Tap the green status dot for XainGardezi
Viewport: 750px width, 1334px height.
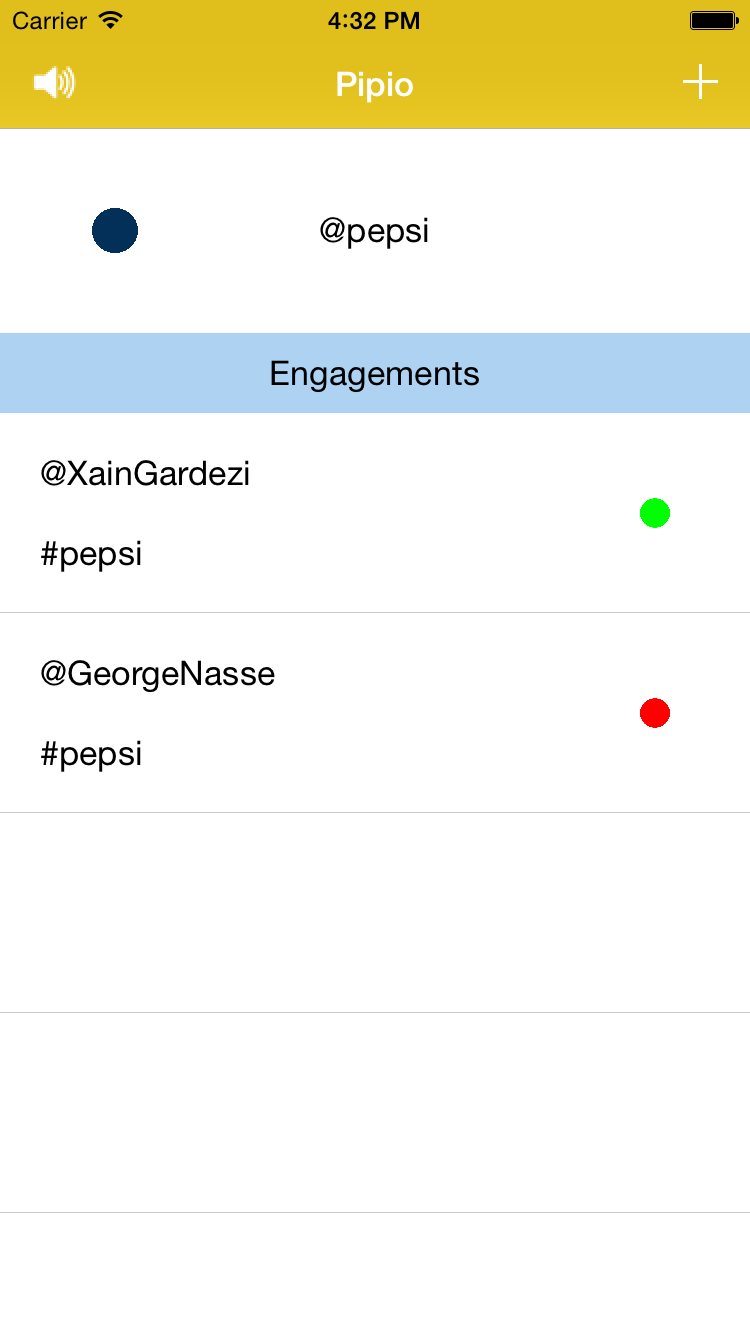(x=655, y=513)
